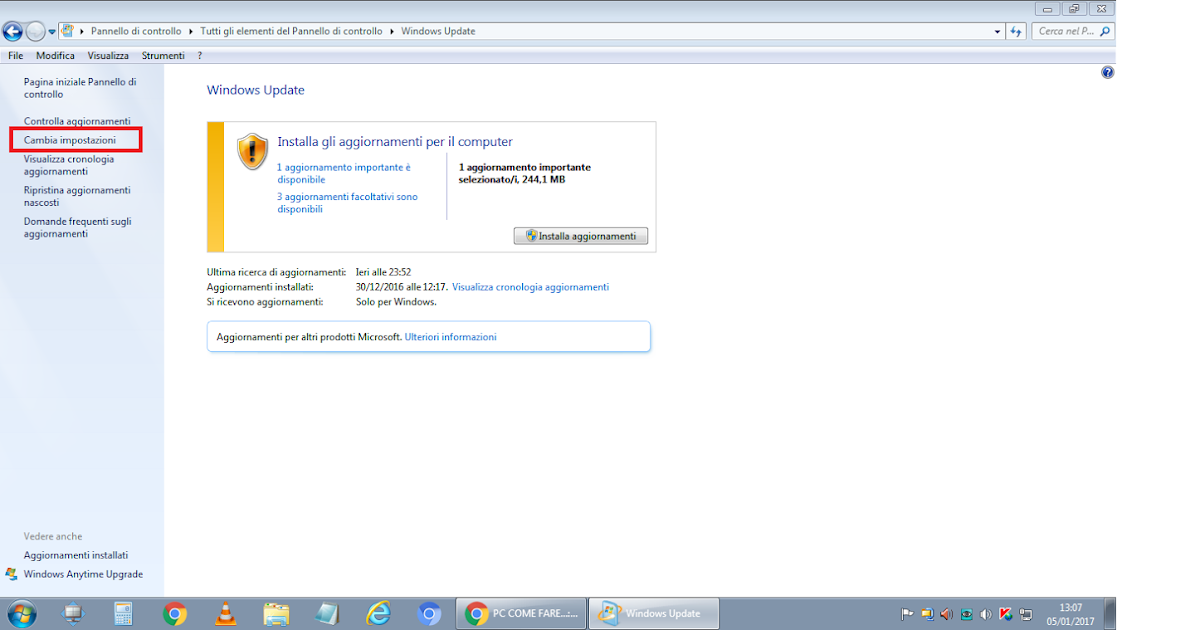Screen dimensions: 1200x630
Task: Click the Back navigation arrow button
Action: (13, 31)
